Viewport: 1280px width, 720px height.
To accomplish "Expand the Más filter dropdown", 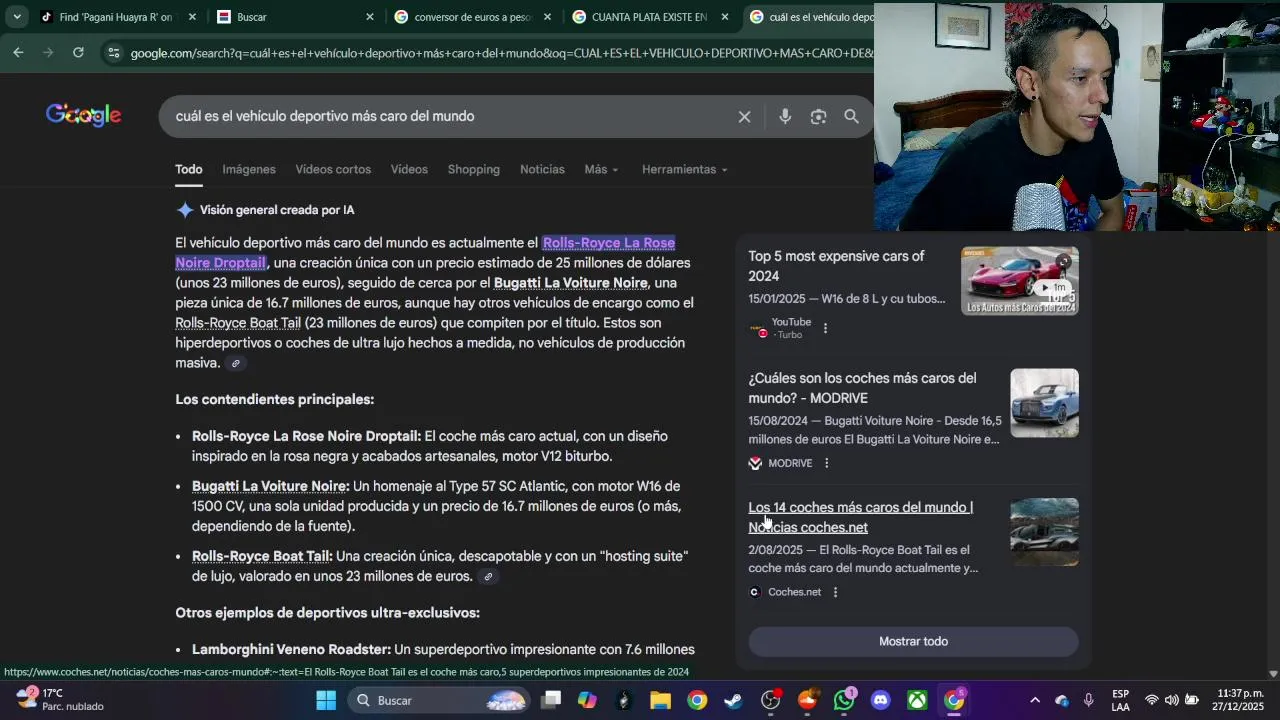I will coord(601,169).
